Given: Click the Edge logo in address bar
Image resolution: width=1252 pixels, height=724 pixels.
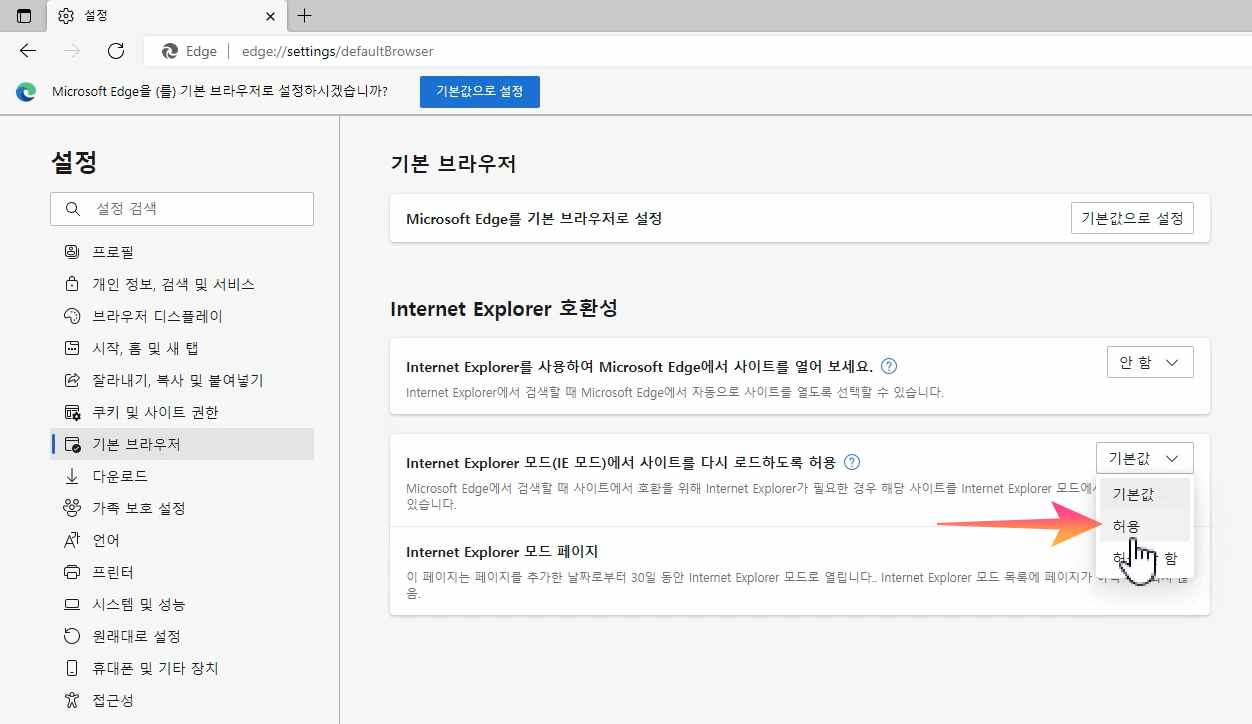Looking at the screenshot, I should coord(170,51).
